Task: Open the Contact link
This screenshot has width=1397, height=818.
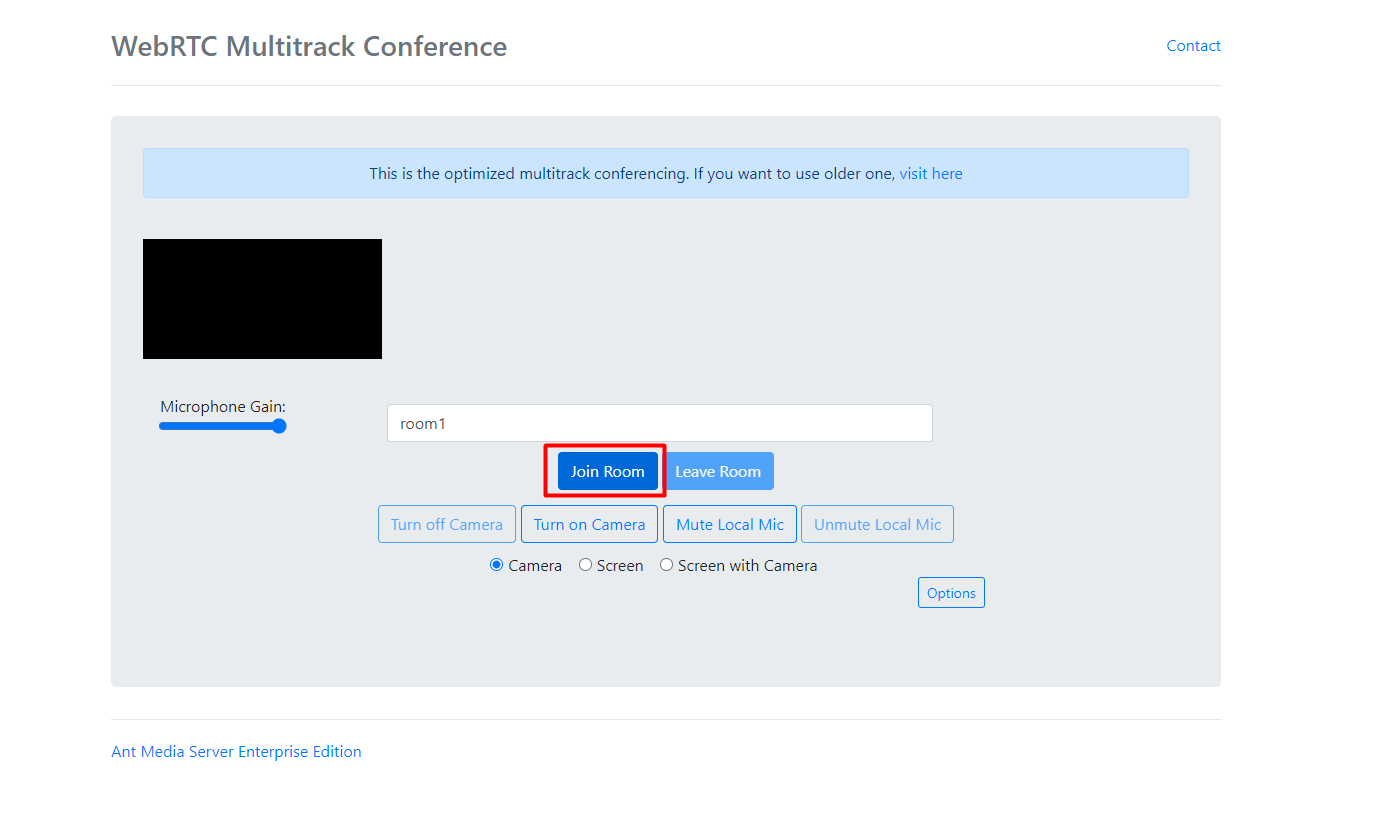Action: 1193,46
